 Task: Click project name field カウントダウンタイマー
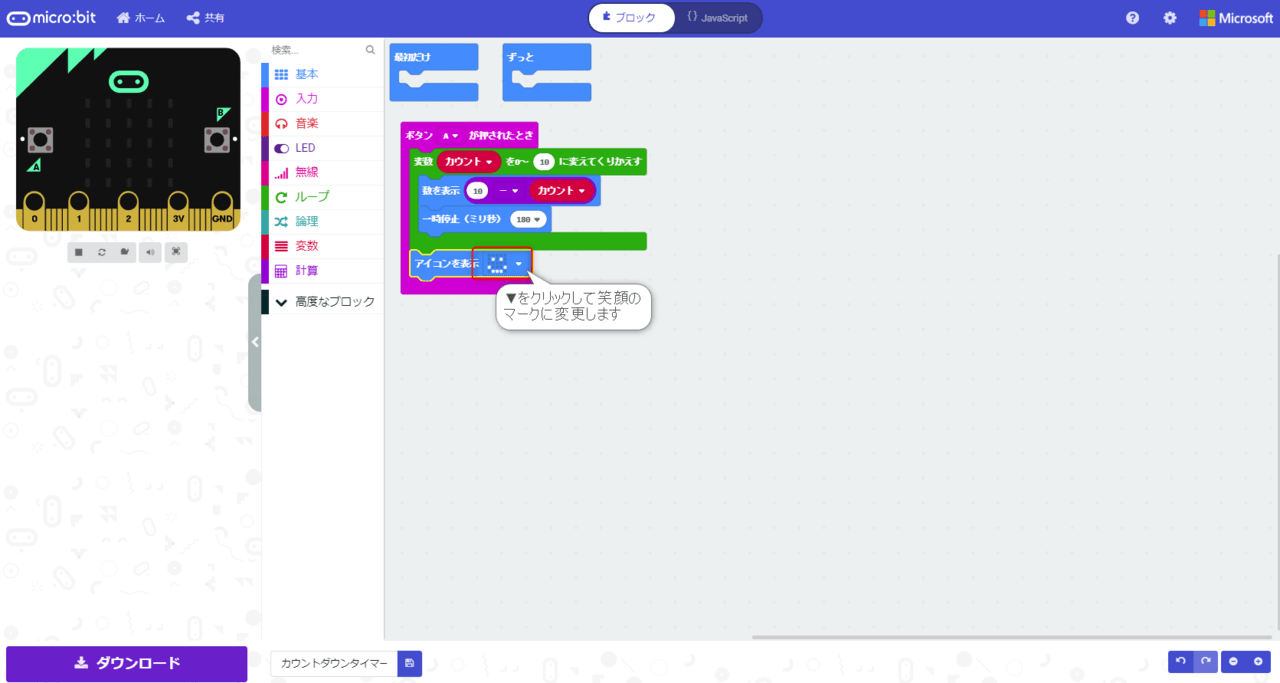334,663
